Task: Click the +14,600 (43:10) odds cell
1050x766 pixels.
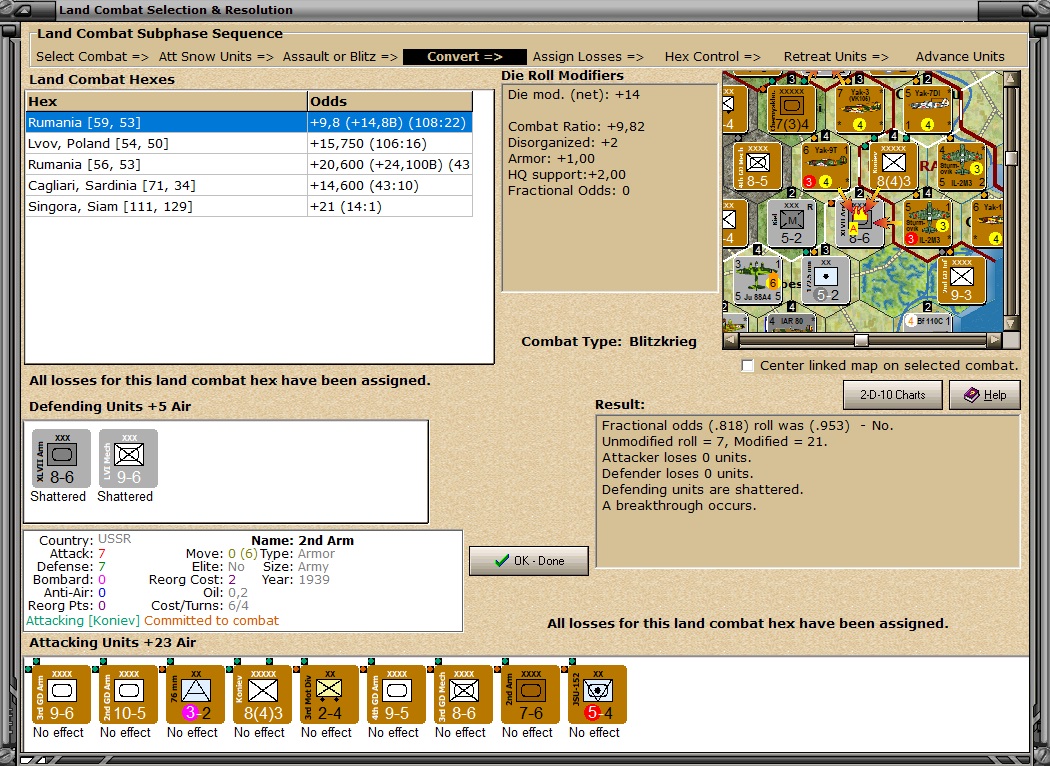Action: pyautogui.click(x=390, y=185)
